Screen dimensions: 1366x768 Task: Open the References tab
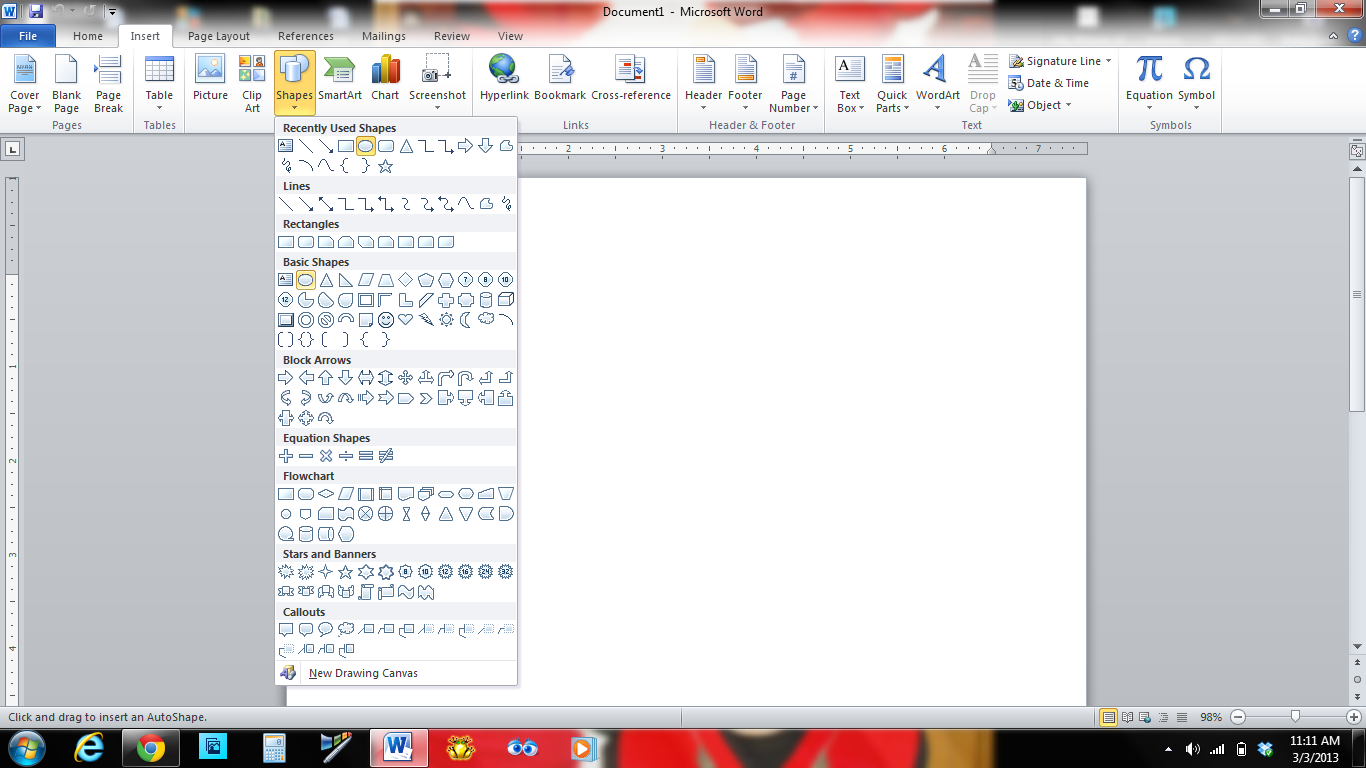coord(306,36)
